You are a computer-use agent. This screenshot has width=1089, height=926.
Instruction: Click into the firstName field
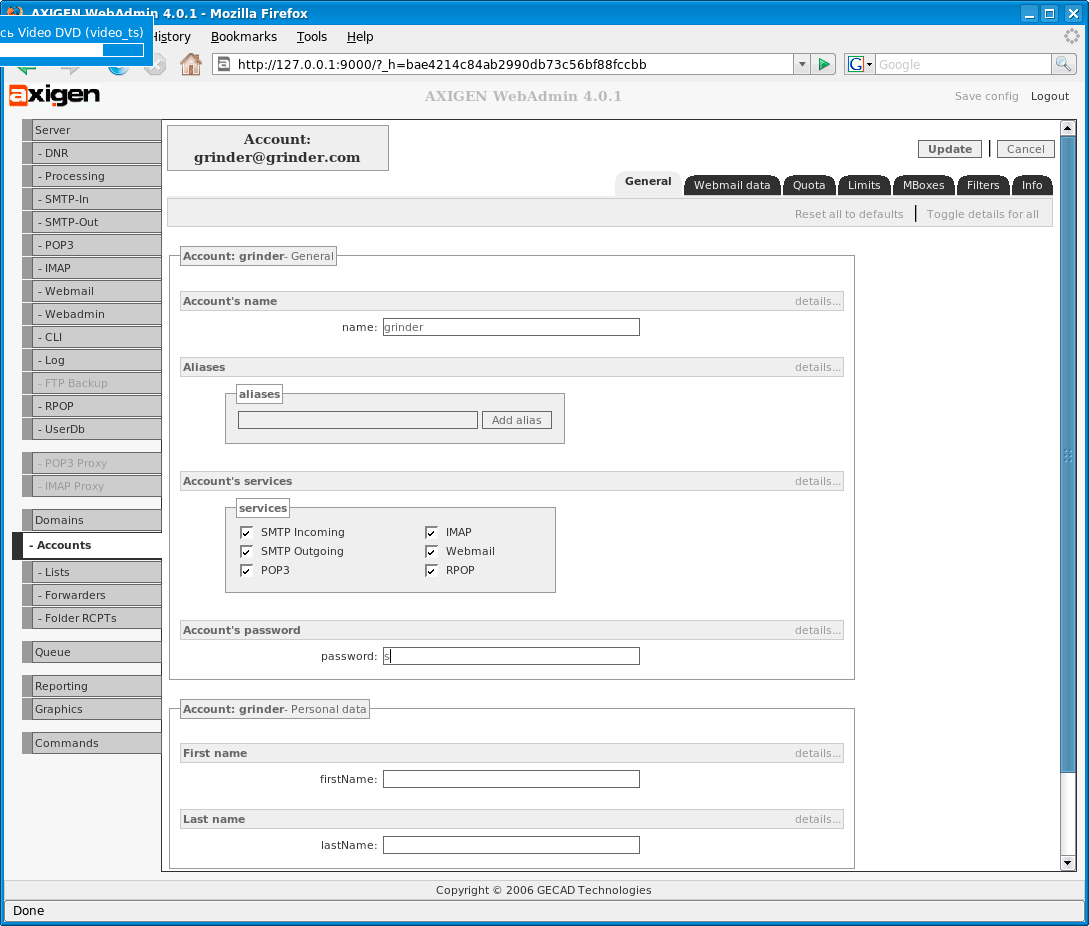tap(511, 779)
